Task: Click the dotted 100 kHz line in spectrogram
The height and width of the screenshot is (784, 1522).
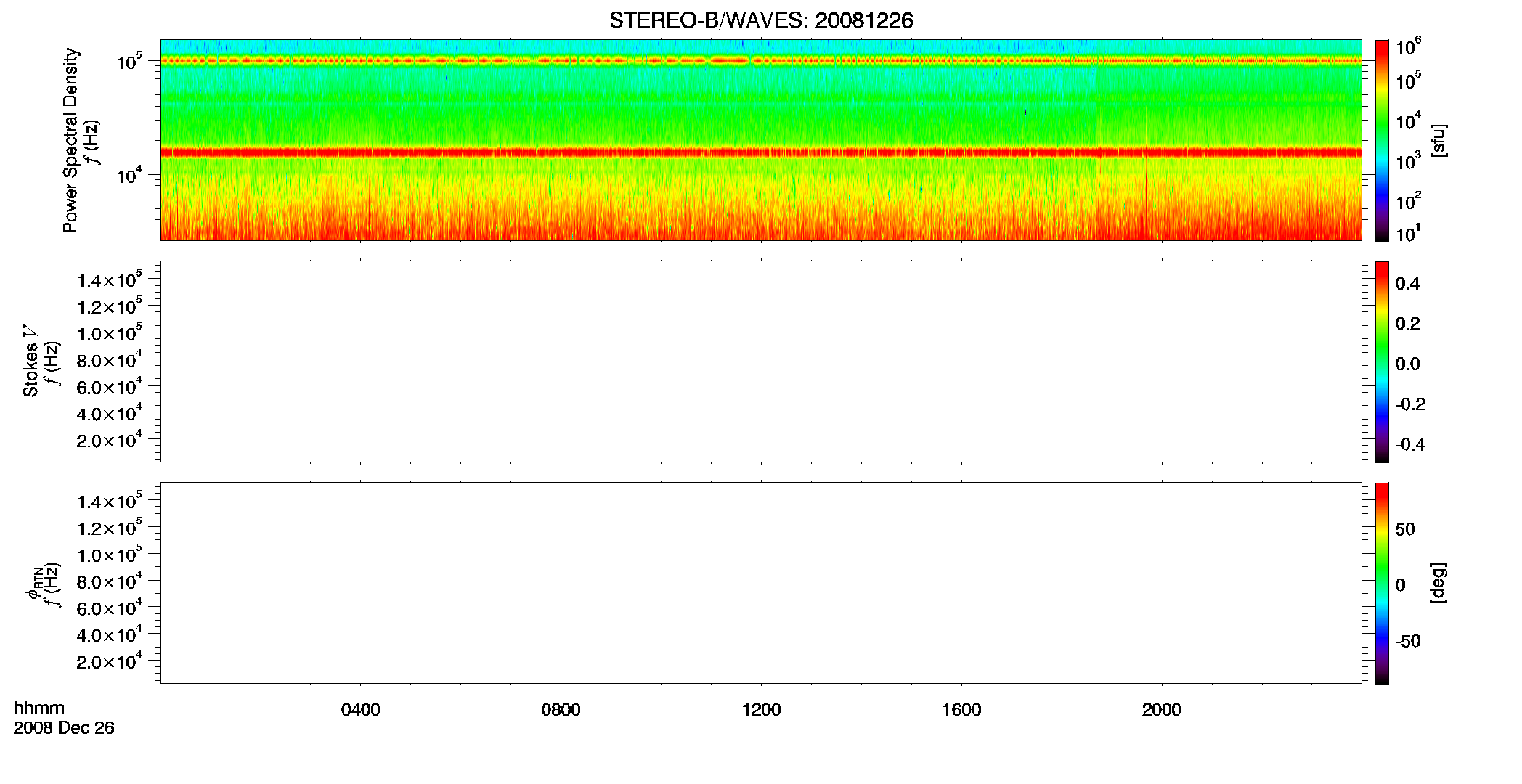Action: 761,61
